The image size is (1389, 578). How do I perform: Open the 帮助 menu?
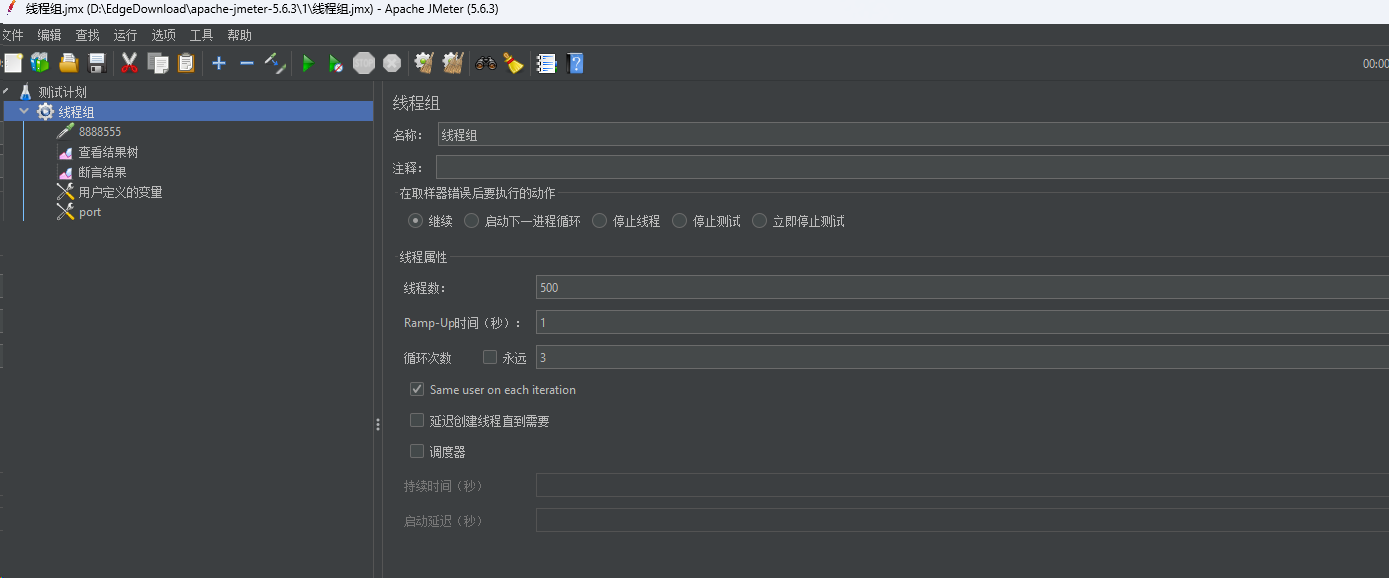[x=239, y=35]
